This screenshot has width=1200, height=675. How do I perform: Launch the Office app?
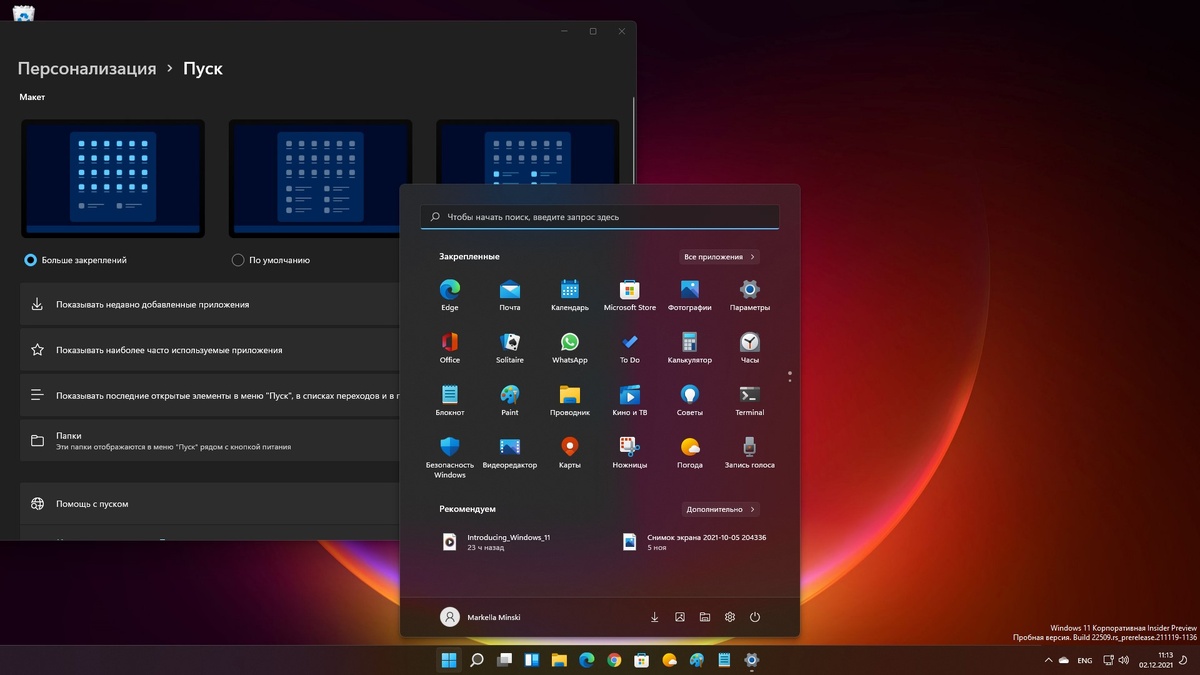[x=449, y=347]
